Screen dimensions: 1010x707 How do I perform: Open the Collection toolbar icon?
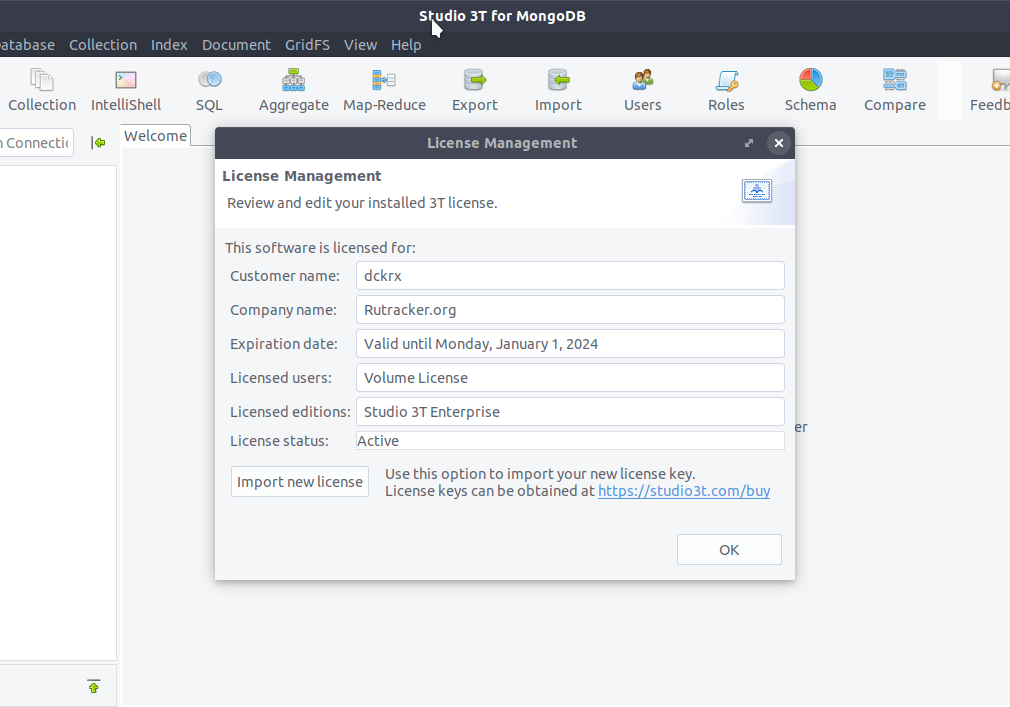pyautogui.click(x=42, y=90)
